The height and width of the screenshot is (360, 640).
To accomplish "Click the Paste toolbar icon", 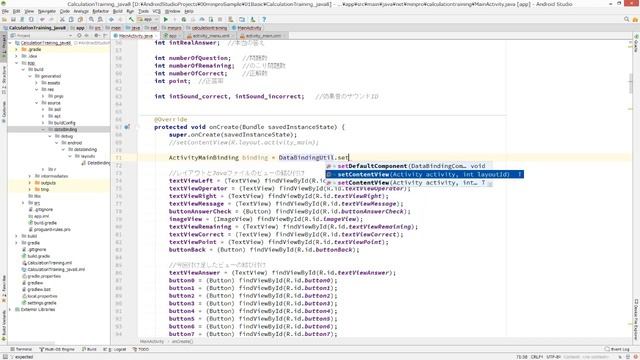I will tap(80, 19).
